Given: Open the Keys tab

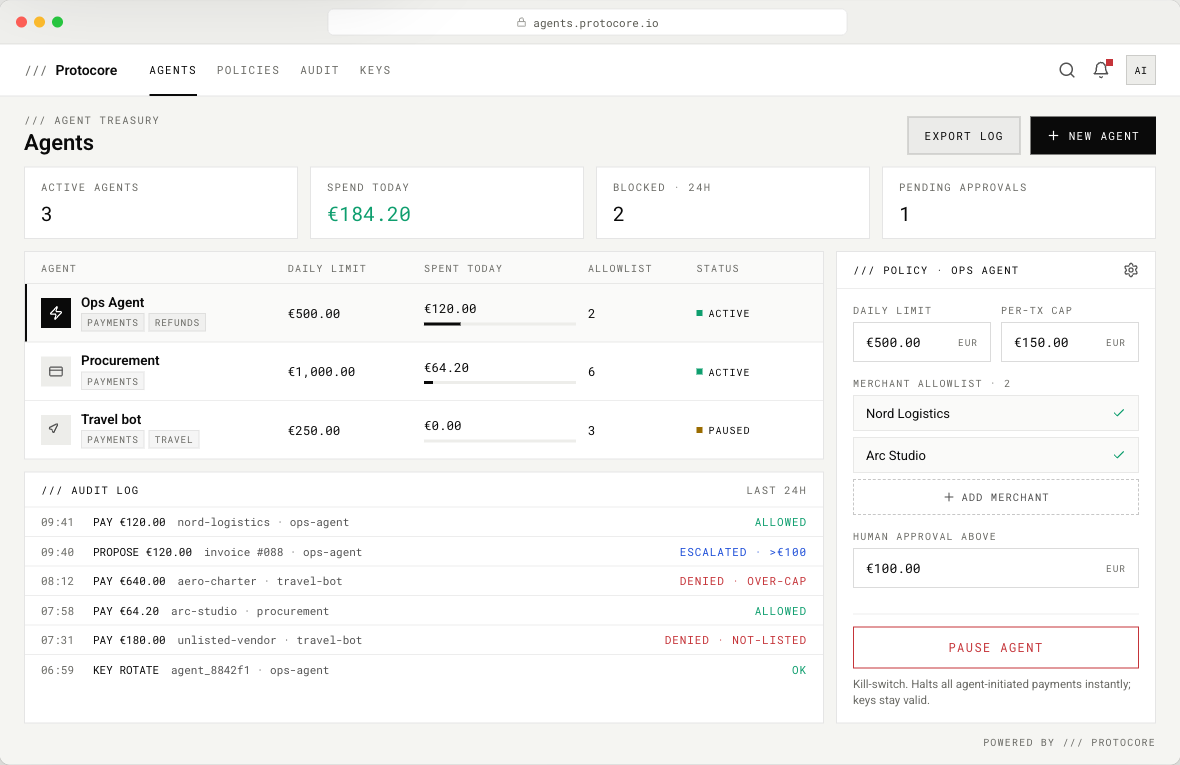Looking at the screenshot, I should pyautogui.click(x=375, y=70).
